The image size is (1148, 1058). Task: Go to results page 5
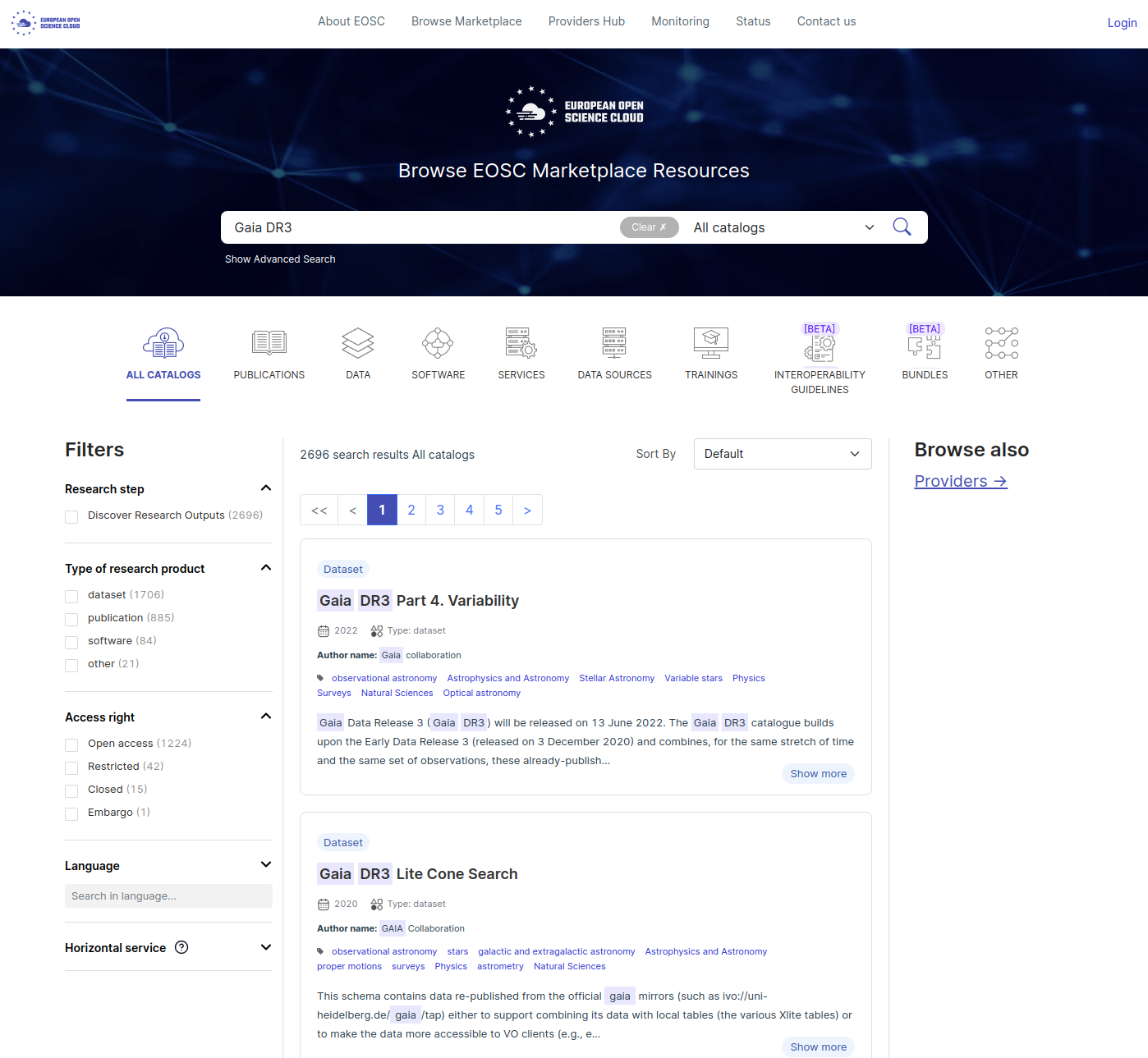click(x=498, y=511)
